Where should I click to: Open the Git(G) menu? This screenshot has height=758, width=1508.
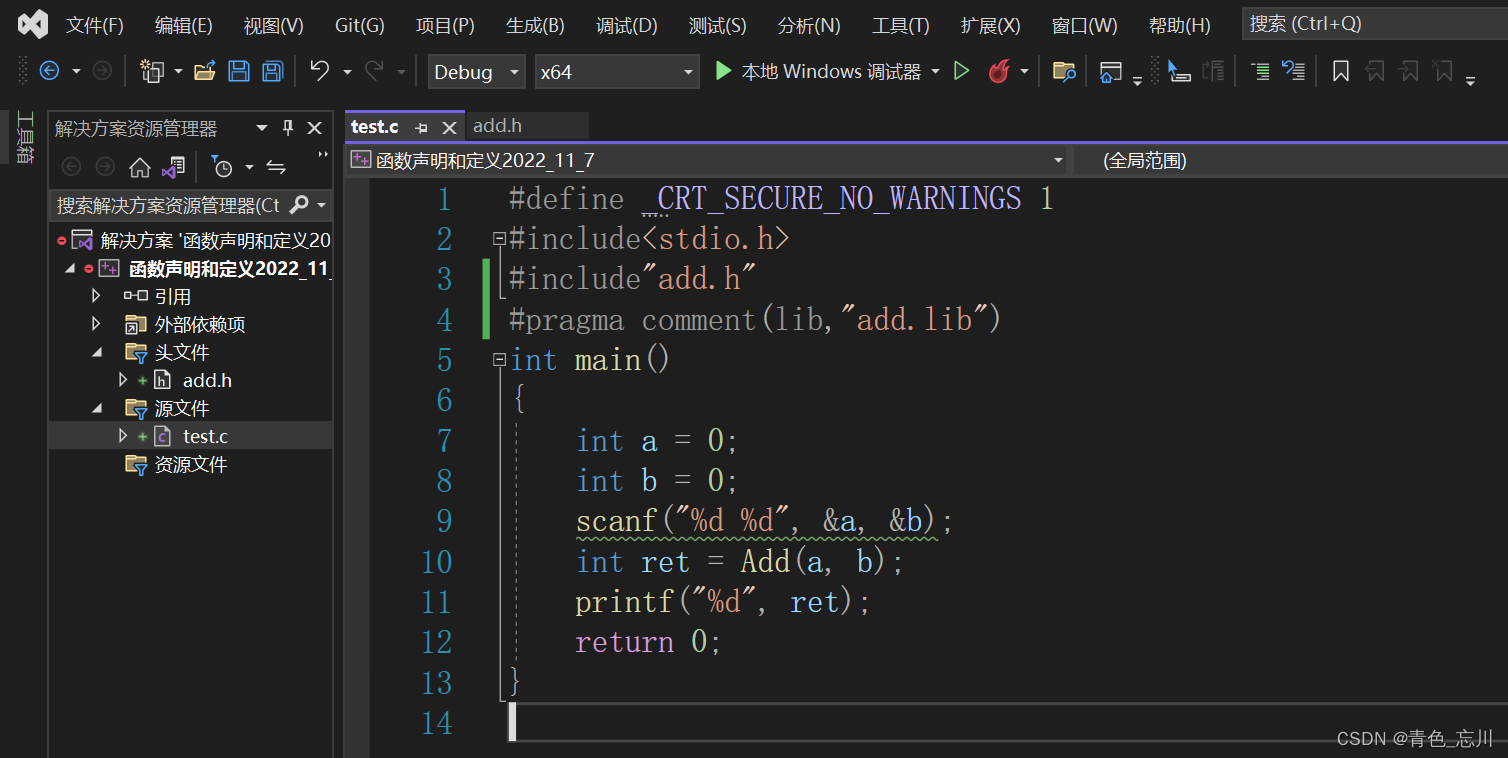[360, 25]
